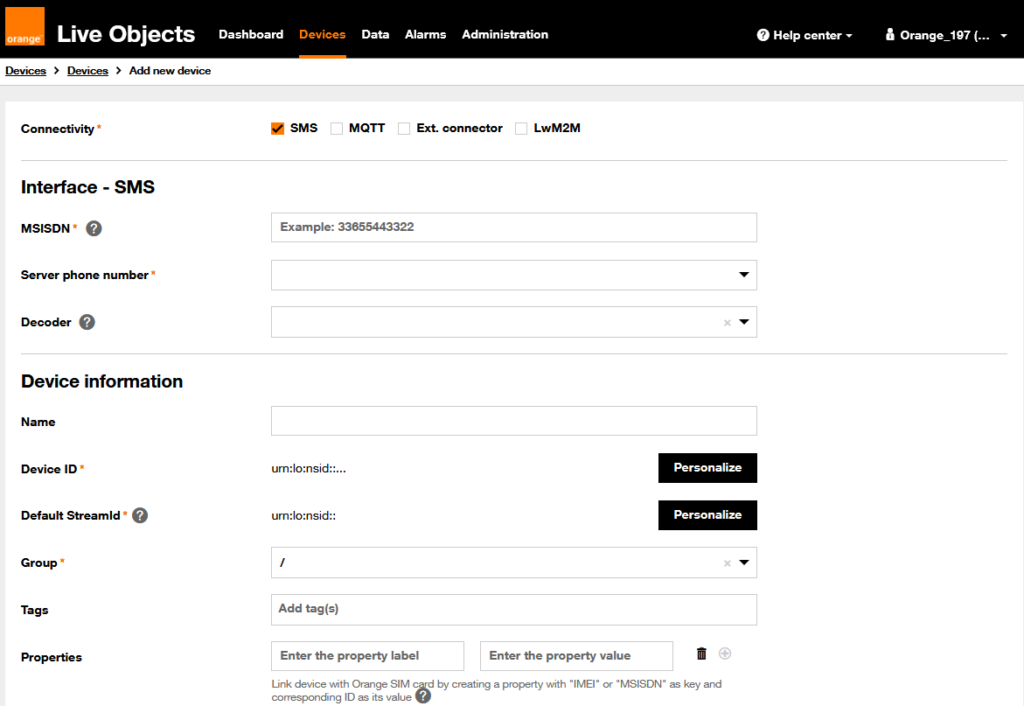The height and width of the screenshot is (706, 1024).
Task: Add a property with the plus icon
Action: pos(725,654)
